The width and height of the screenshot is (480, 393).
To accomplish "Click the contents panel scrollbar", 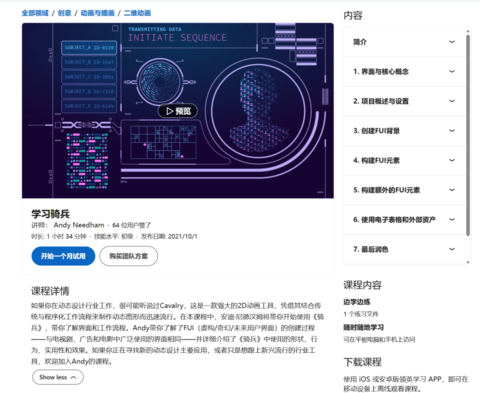I will (x=468, y=135).
